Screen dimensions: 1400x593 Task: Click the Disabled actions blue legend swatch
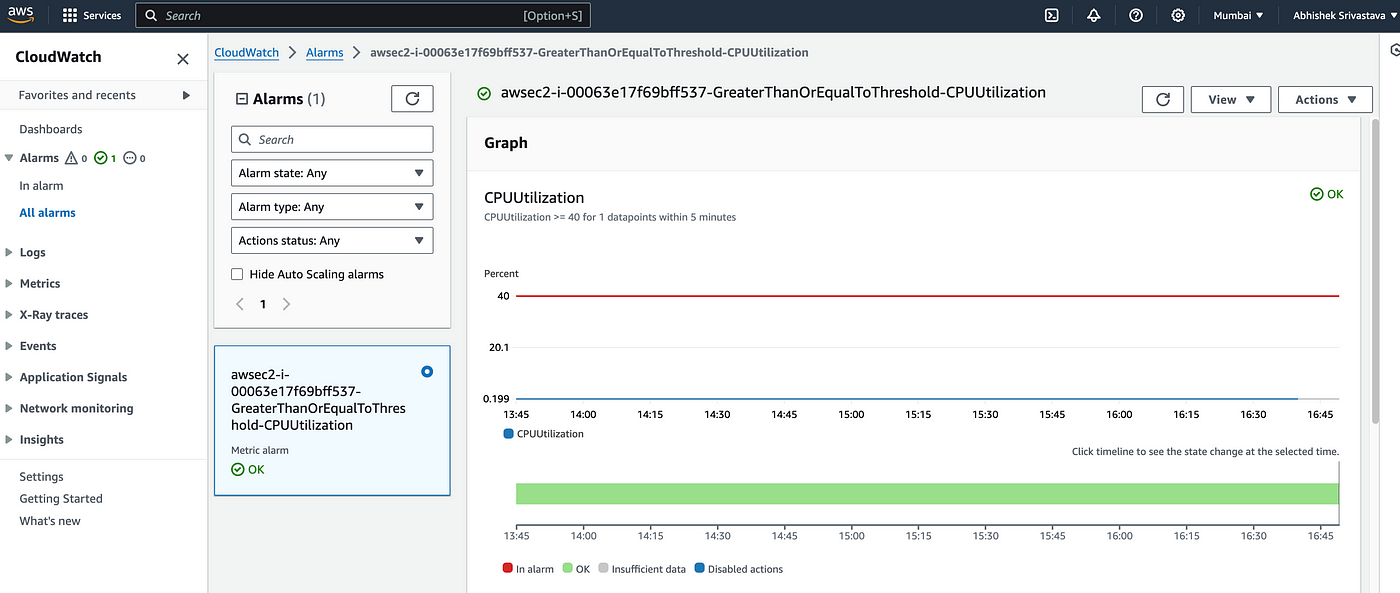tap(699, 569)
